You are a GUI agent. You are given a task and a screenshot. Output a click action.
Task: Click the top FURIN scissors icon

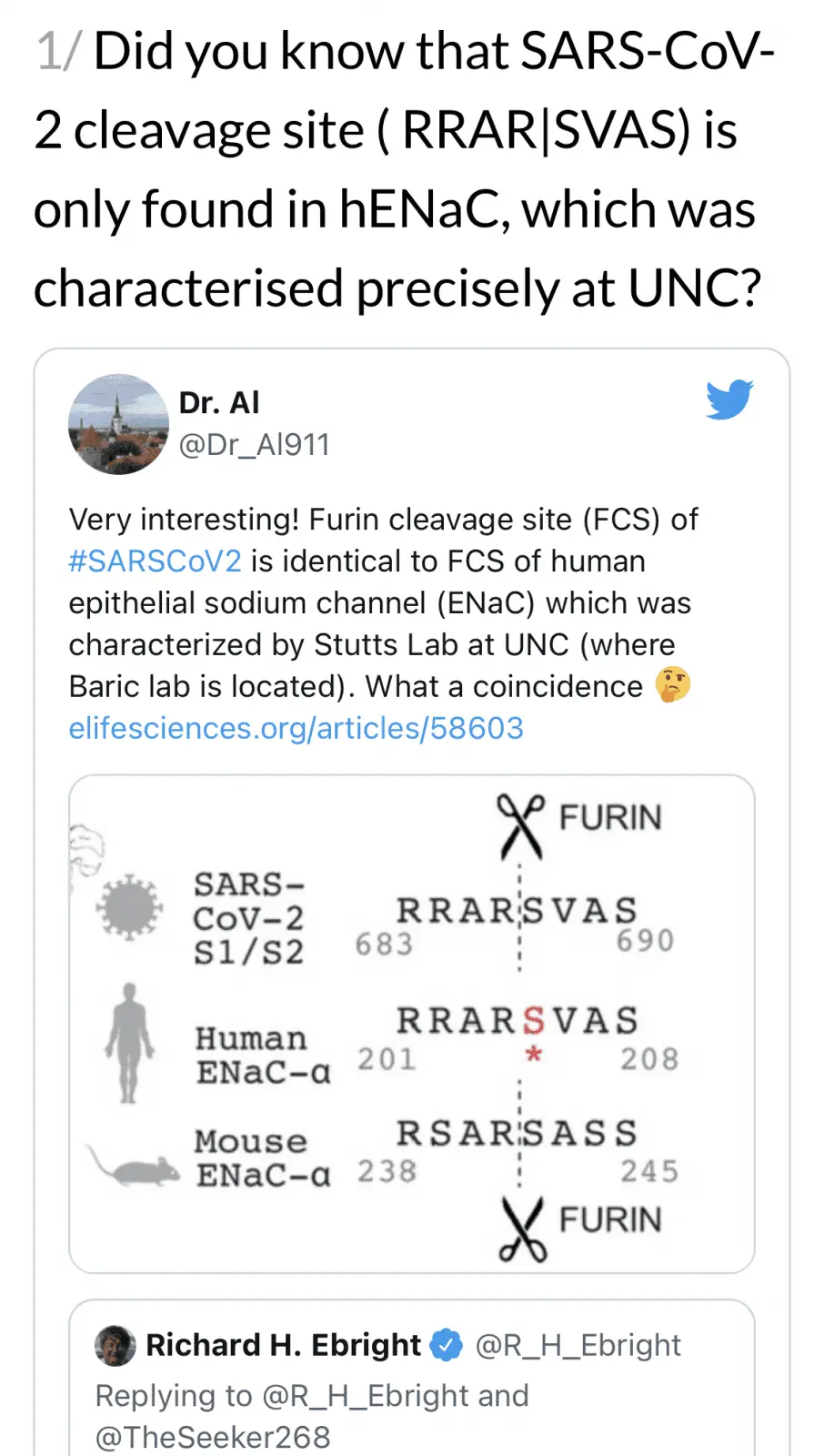520,824
